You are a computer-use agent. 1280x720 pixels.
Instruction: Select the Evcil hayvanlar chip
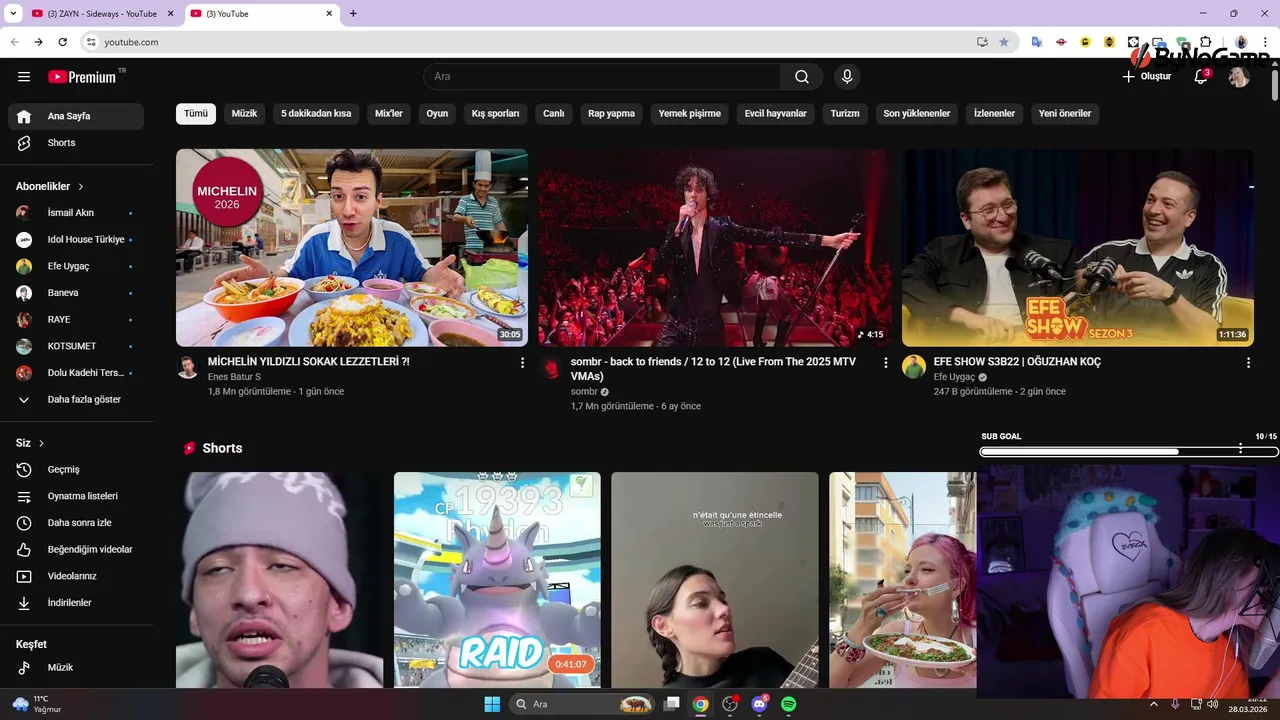click(776, 114)
